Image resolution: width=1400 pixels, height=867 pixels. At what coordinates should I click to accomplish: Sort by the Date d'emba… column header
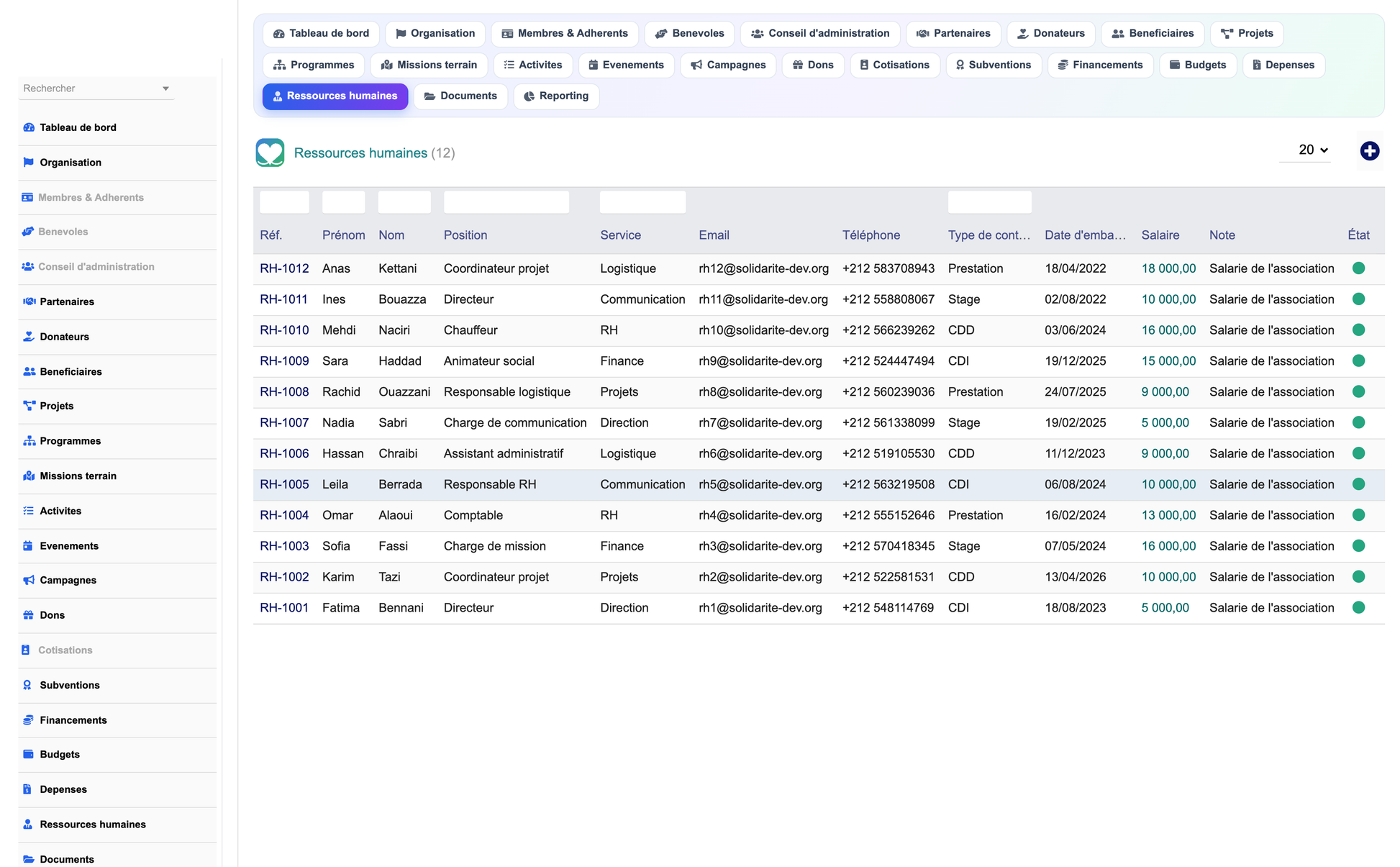[x=1085, y=235]
